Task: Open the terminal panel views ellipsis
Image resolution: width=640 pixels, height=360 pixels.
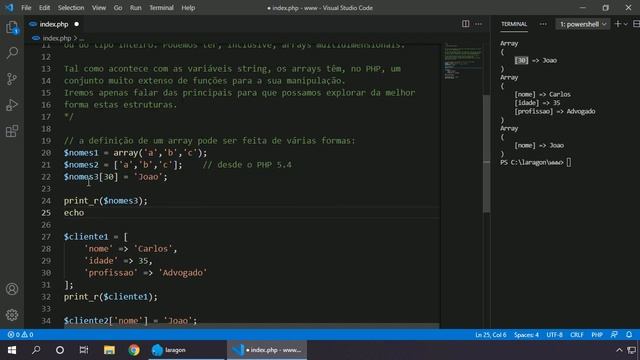Action: point(543,24)
